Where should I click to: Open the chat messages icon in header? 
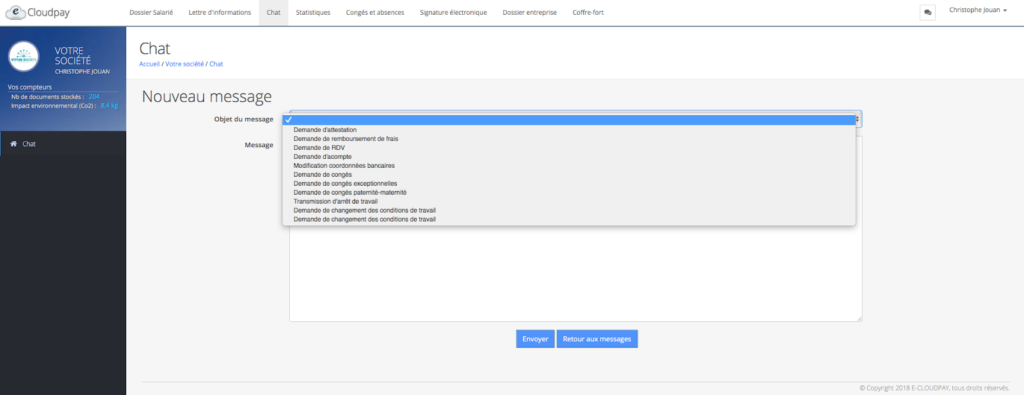click(927, 12)
